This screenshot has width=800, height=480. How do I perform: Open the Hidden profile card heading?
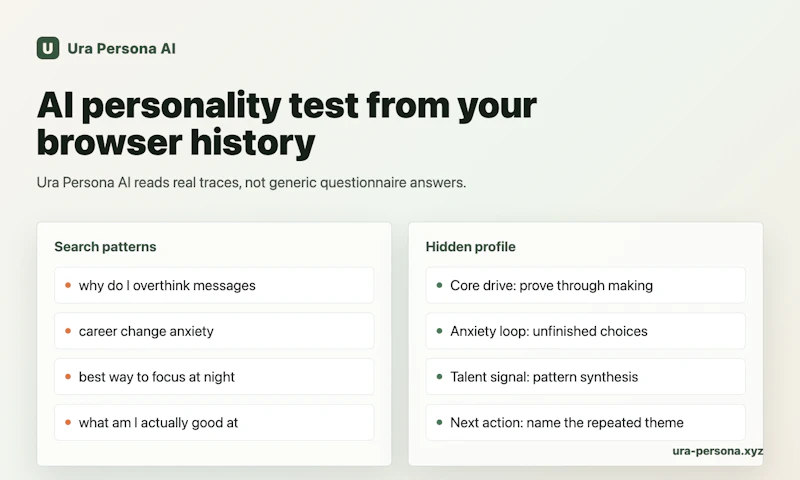pyautogui.click(x=470, y=247)
